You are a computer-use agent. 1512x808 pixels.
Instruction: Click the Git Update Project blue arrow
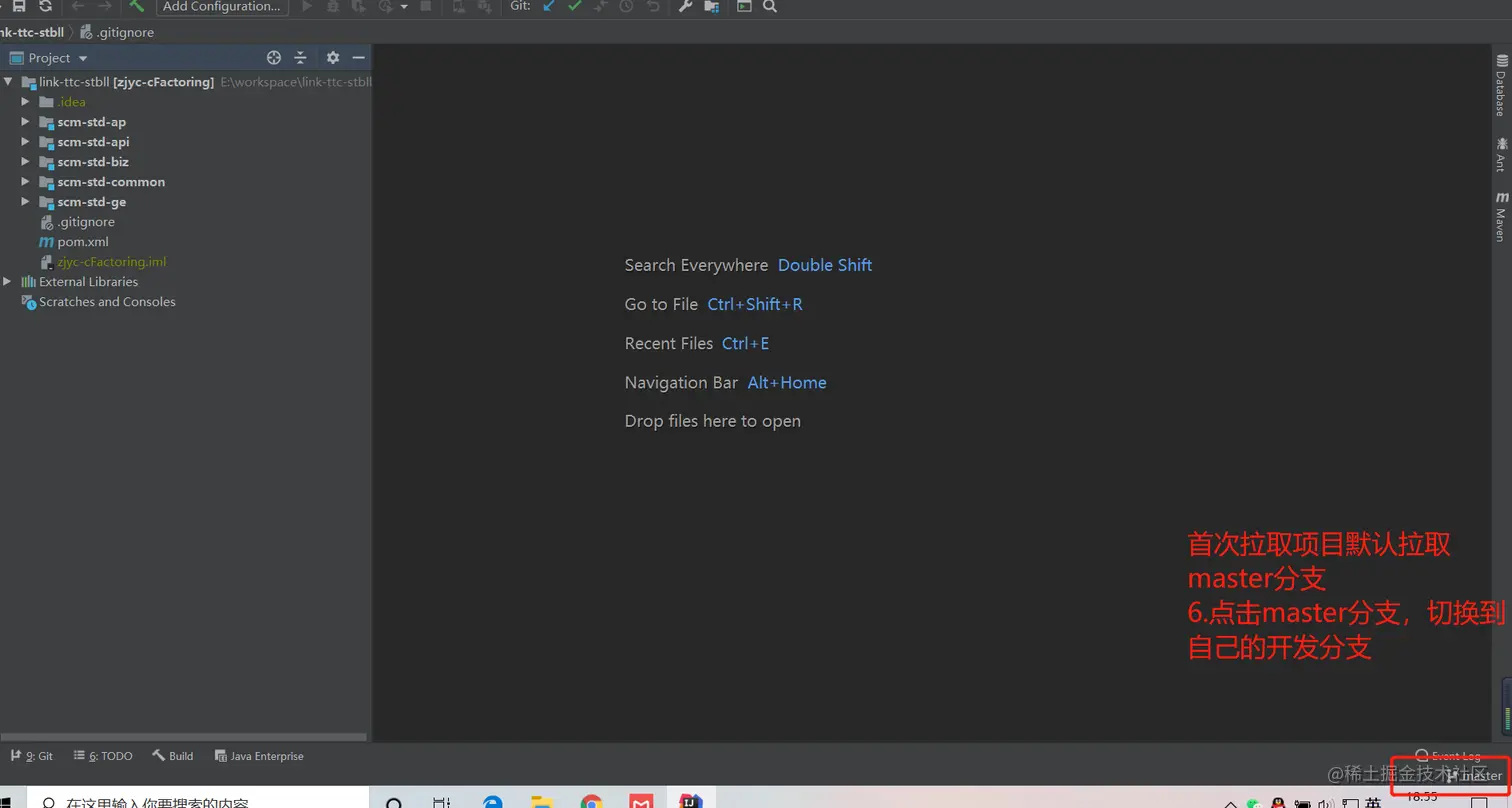(549, 6)
